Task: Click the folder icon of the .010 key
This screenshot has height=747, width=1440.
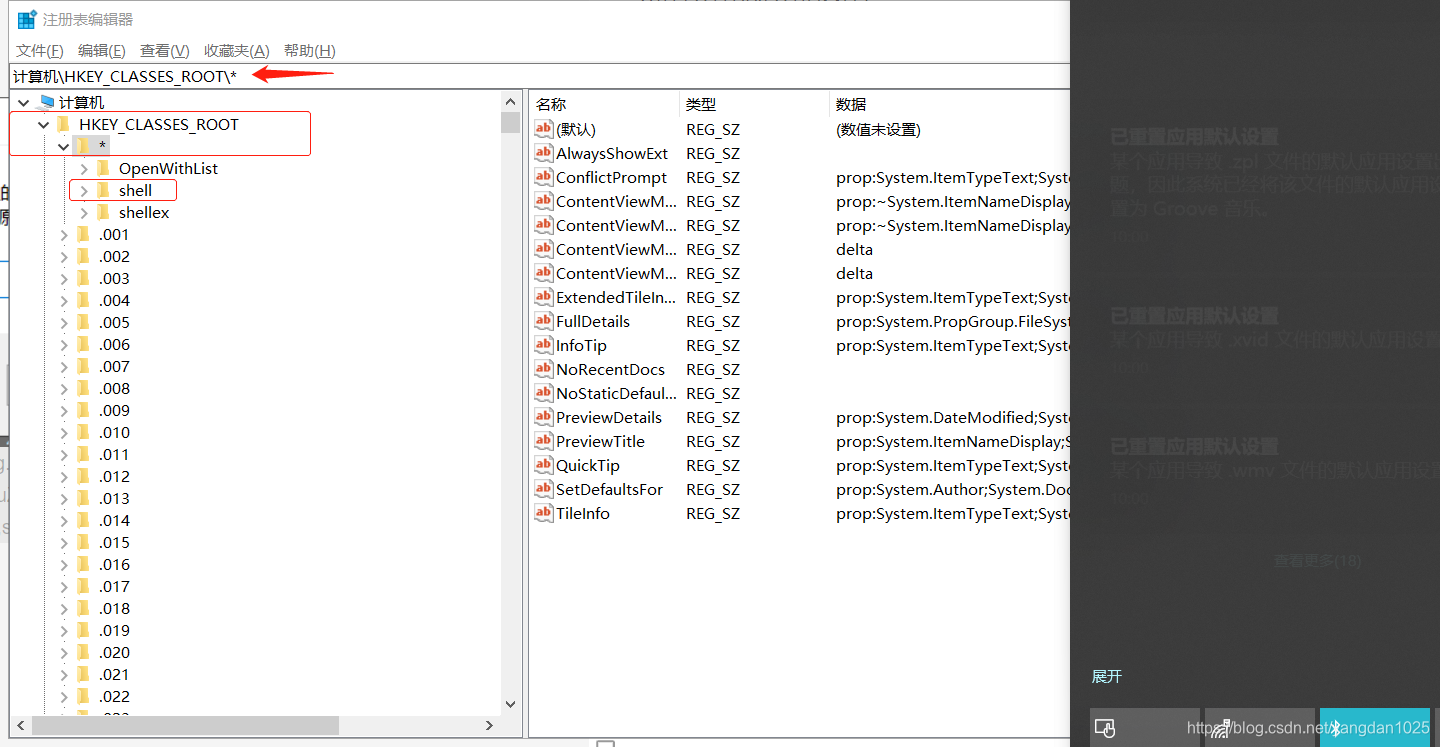Action: coord(84,432)
